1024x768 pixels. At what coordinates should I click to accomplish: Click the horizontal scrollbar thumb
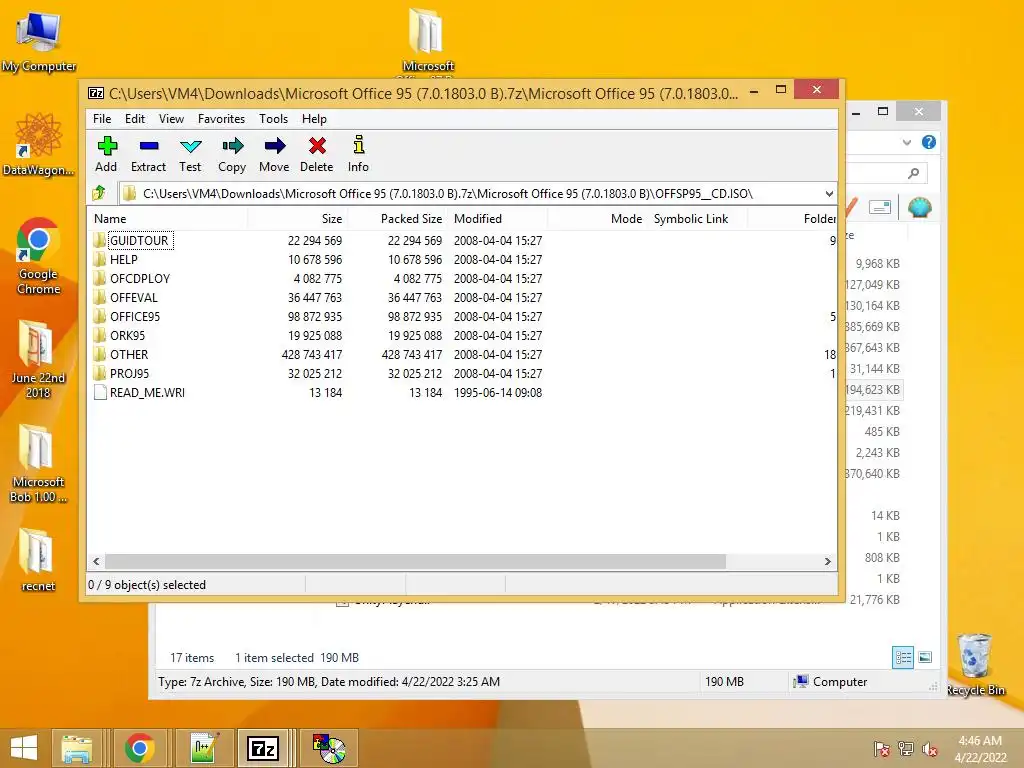click(415, 561)
